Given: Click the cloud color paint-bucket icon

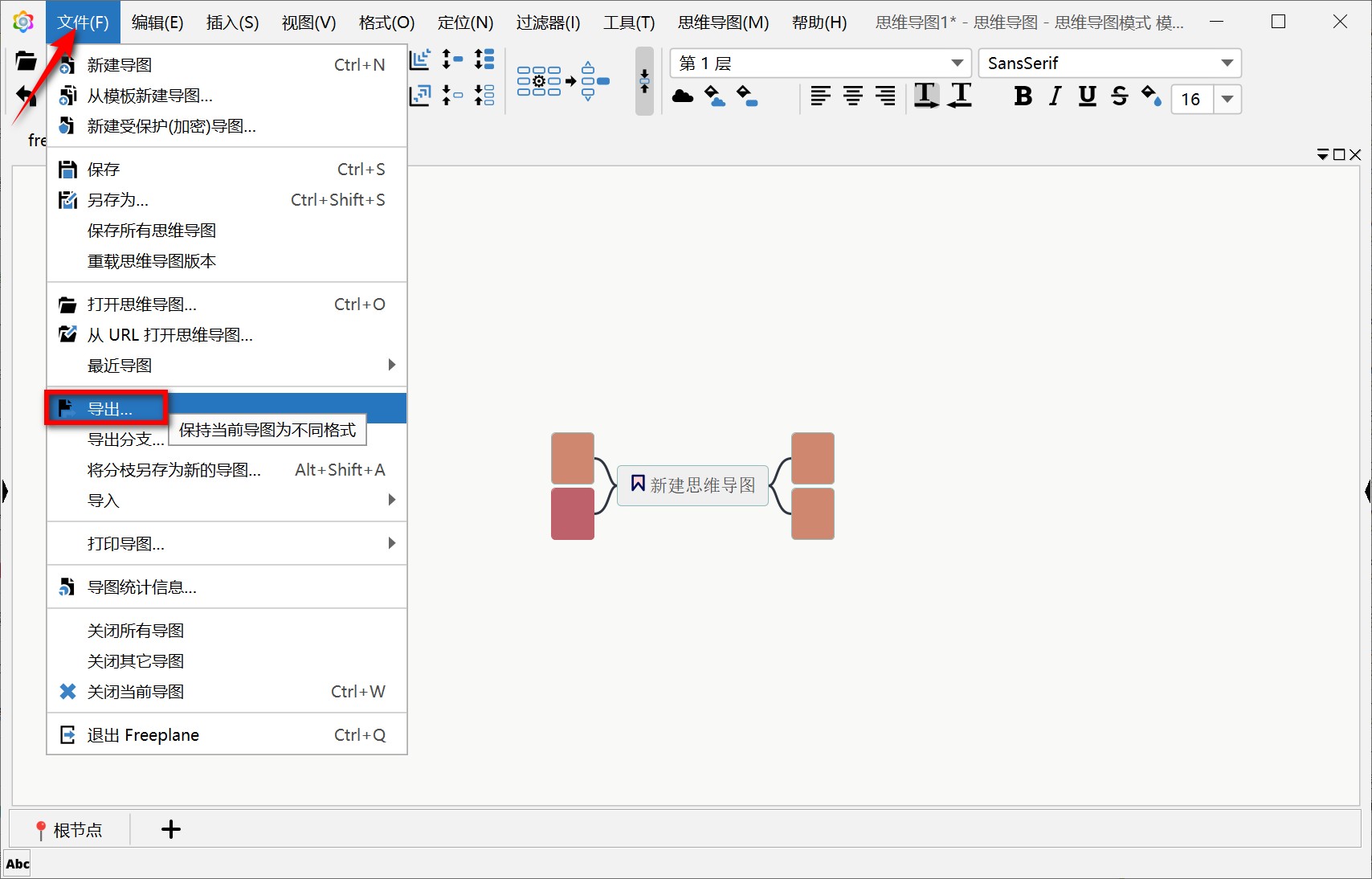Looking at the screenshot, I should coord(714,96).
